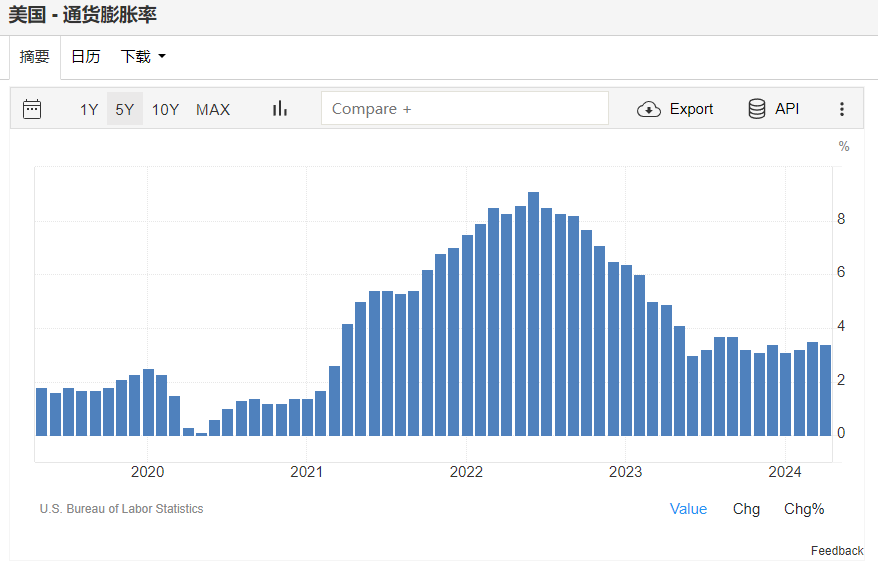Viewport: 878px width, 562px height.
Task: Select the 1Y time range
Action: click(88, 109)
